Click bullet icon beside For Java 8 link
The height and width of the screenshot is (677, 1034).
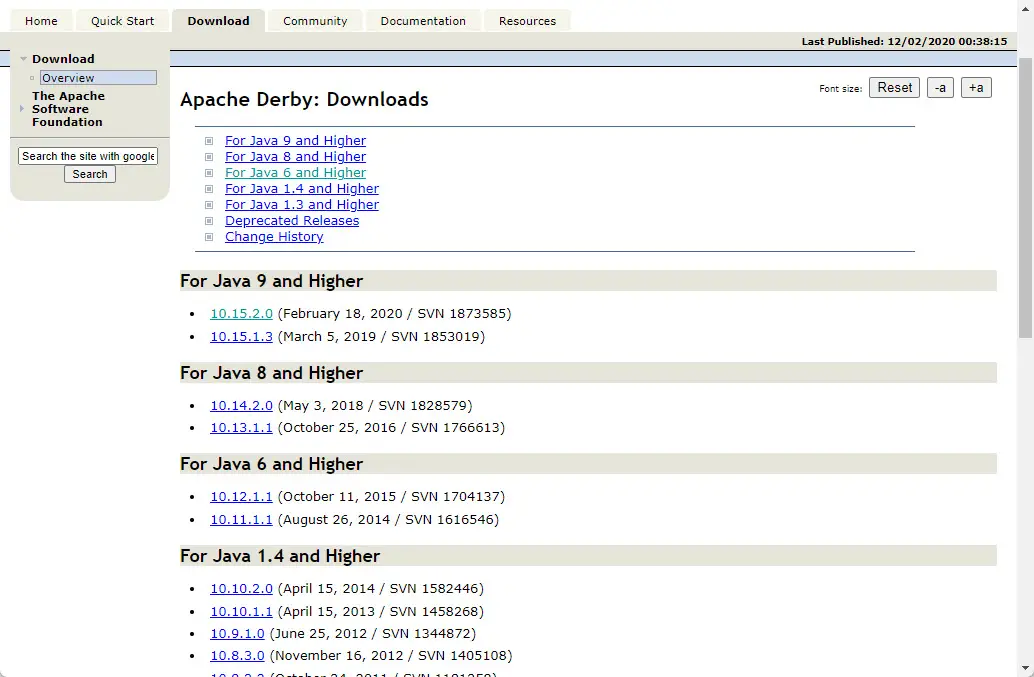(209, 157)
